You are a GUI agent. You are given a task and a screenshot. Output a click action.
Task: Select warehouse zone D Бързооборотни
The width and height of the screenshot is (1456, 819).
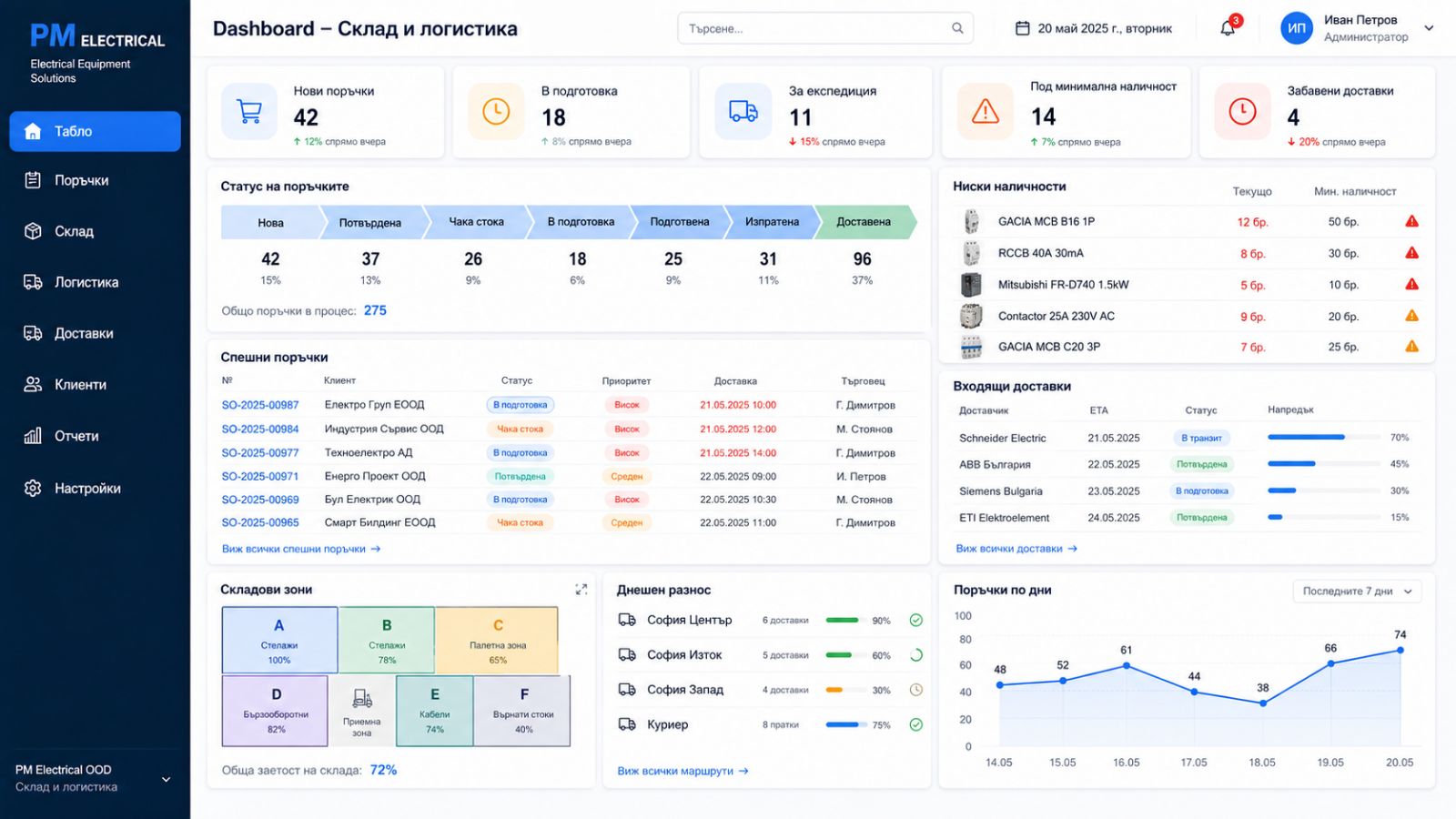276,711
